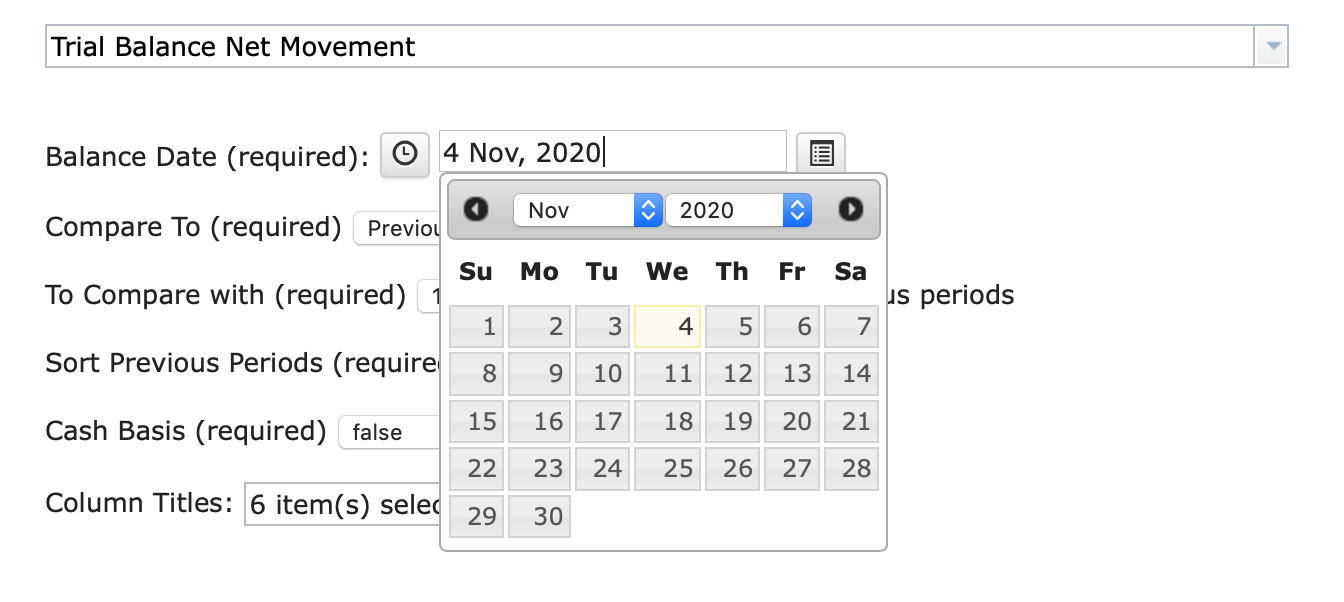Click the Balance Date text field

click(613, 153)
